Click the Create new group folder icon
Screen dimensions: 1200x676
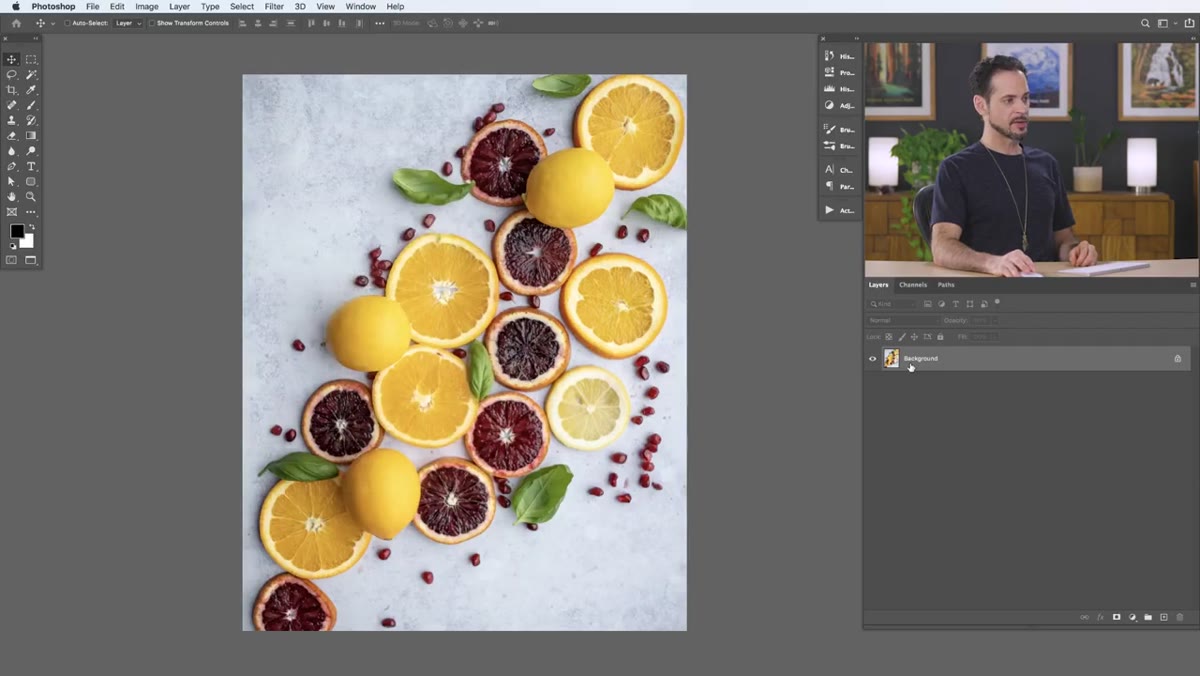pyautogui.click(x=1148, y=617)
